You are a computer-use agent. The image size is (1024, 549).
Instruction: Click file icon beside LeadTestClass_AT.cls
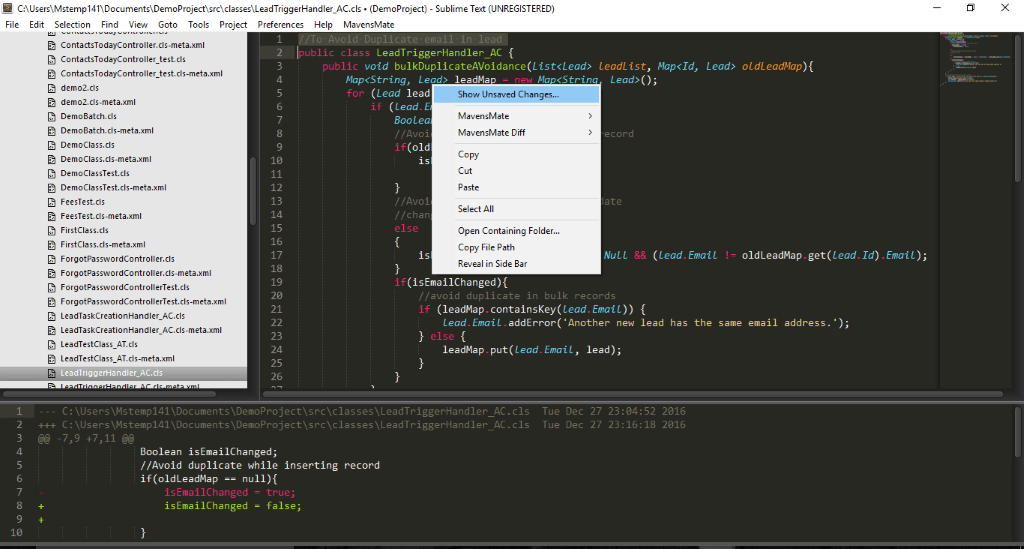click(x=52, y=345)
